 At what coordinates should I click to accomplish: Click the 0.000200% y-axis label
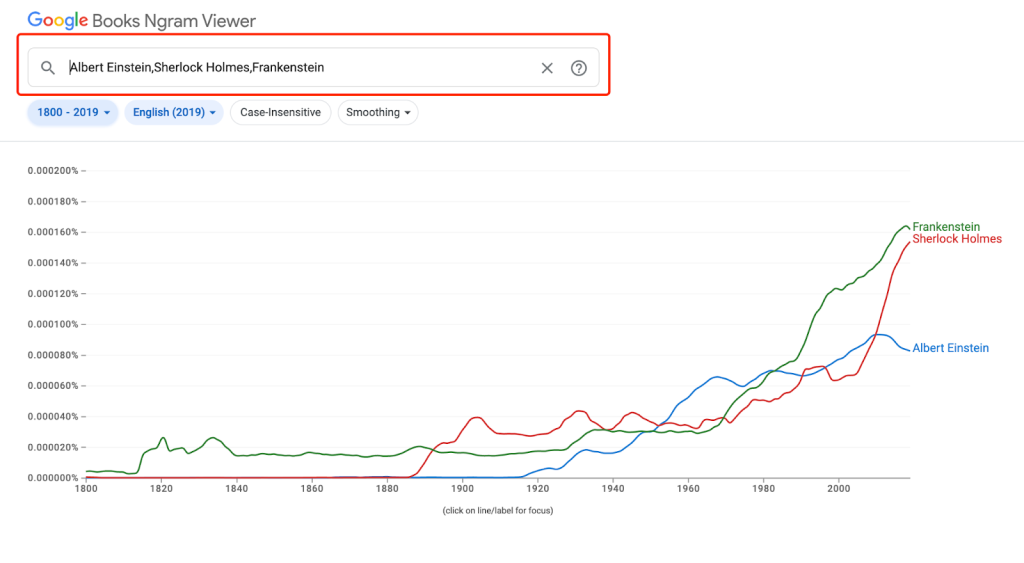pyautogui.click(x=53, y=170)
